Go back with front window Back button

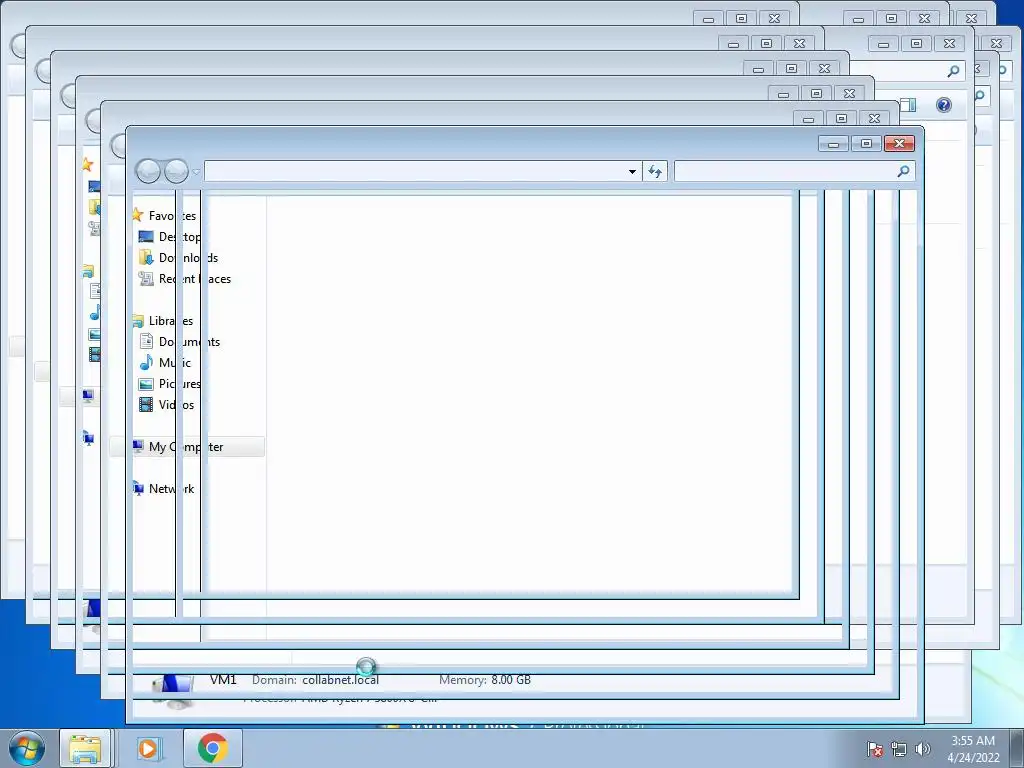point(148,171)
